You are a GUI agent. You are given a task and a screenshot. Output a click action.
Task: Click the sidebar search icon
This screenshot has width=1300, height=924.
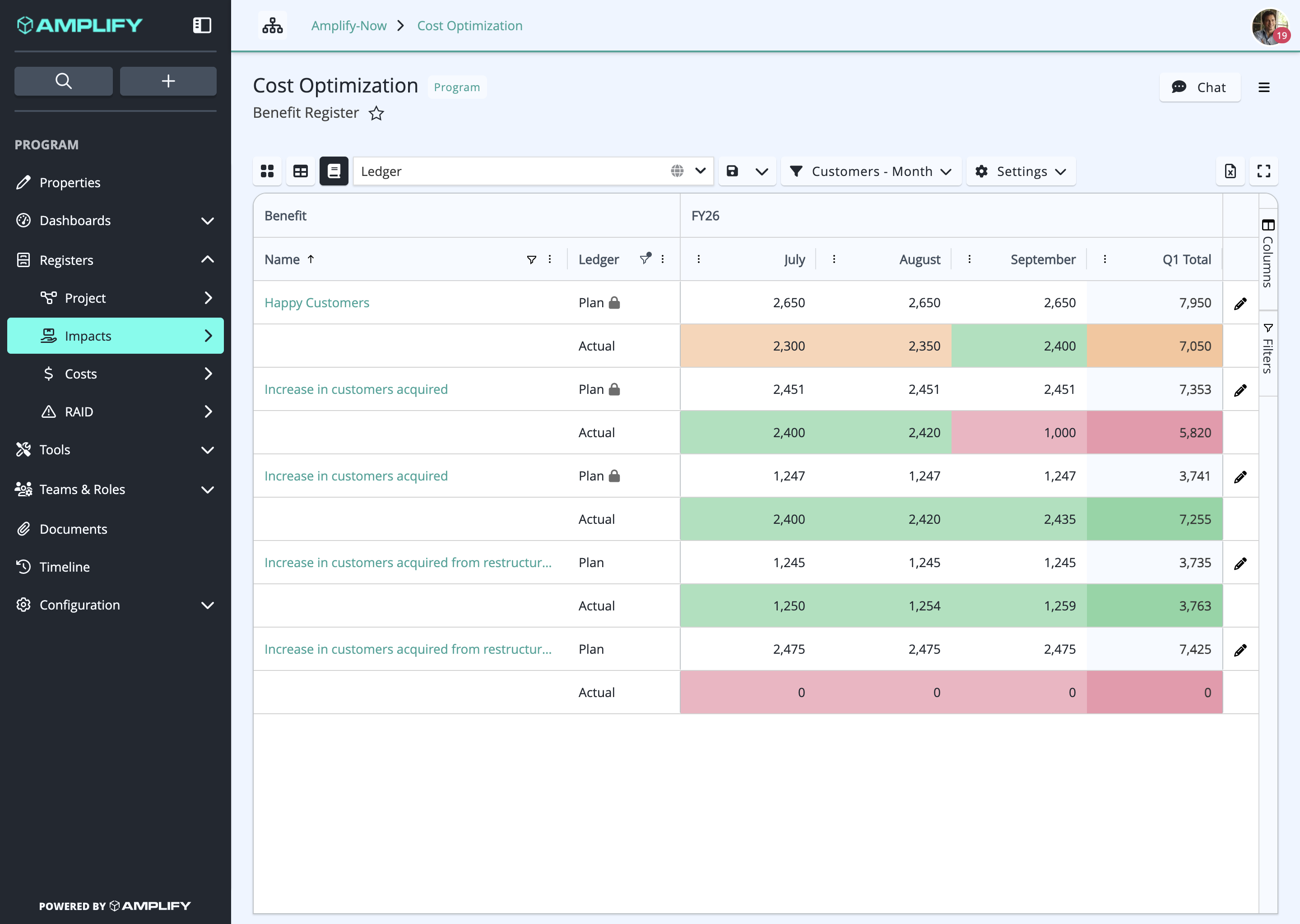[63, 81]
